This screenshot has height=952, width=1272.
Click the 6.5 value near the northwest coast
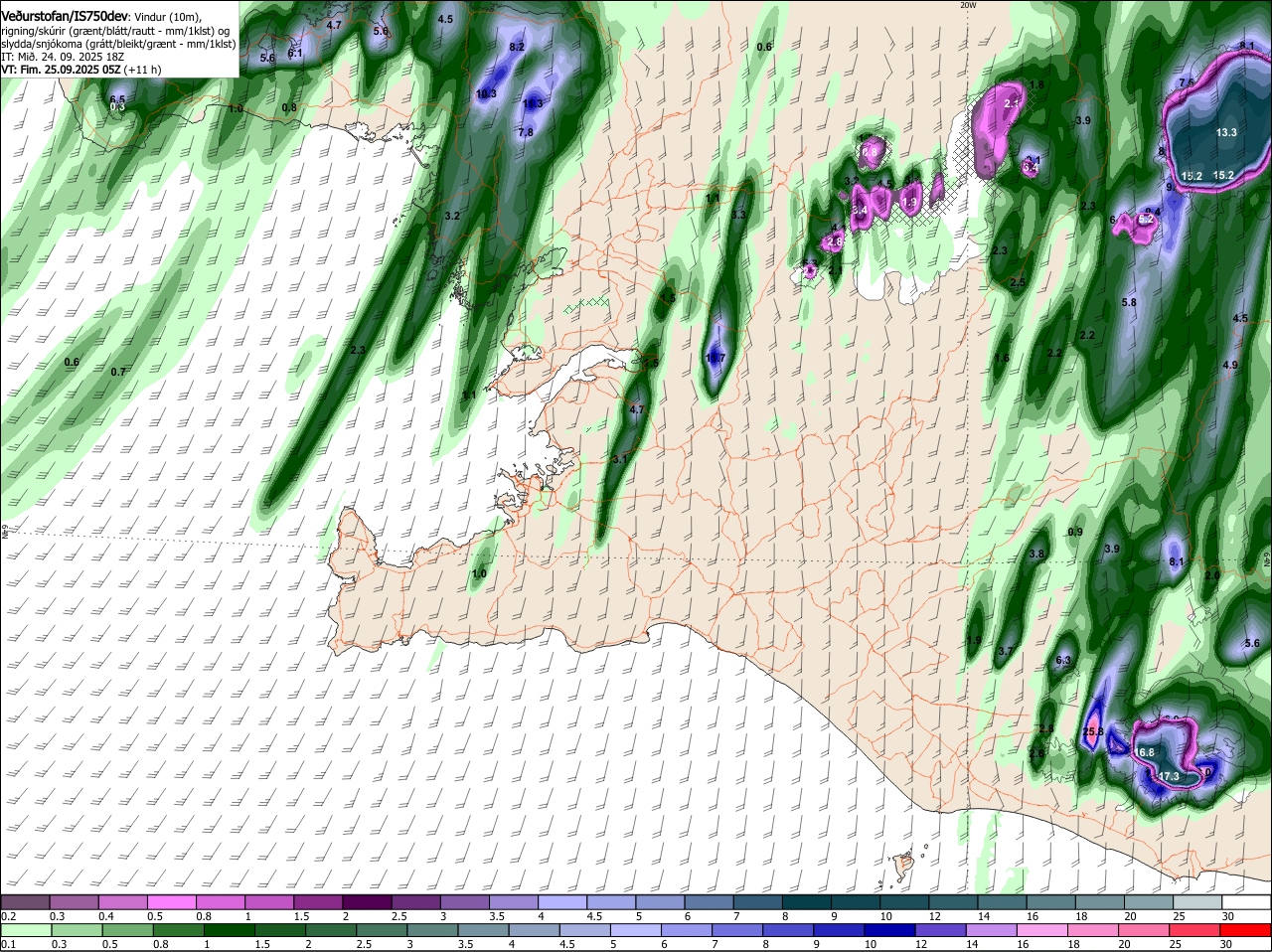[x=117, y=100]
